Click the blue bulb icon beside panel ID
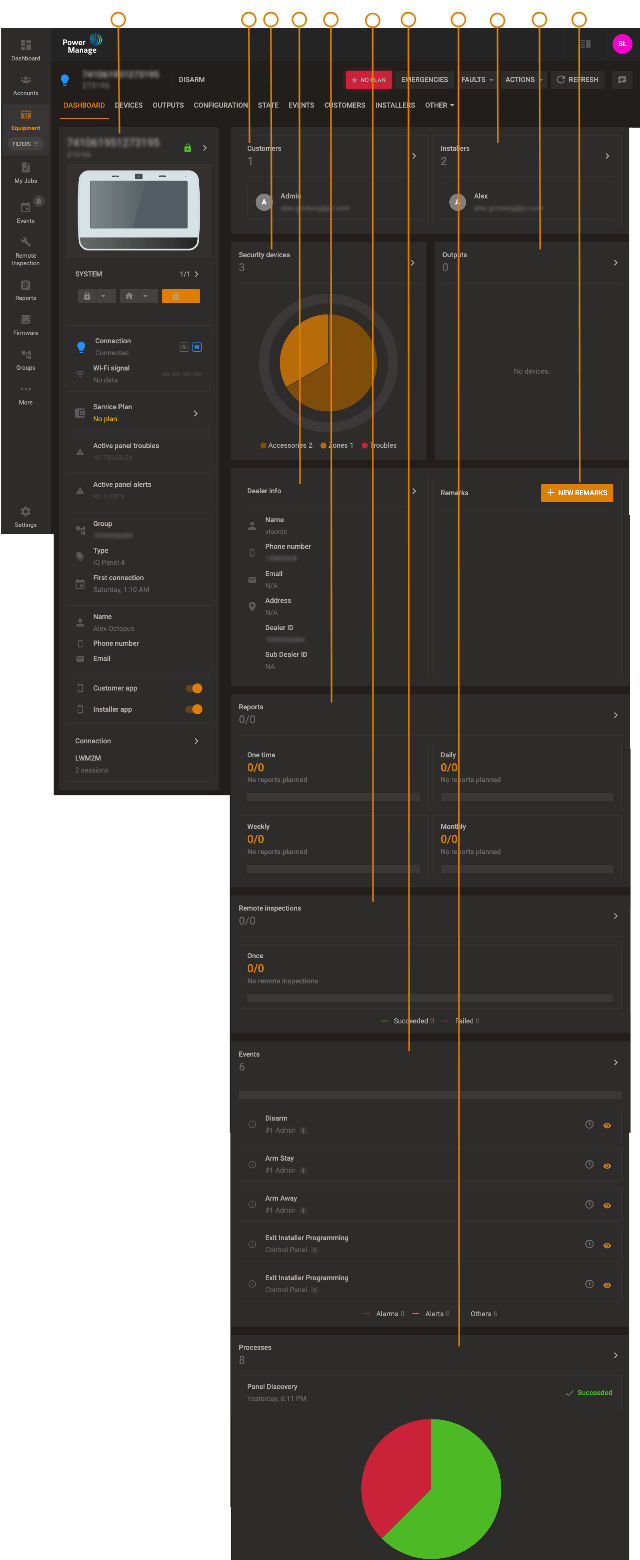The width and height of the screenshot is (640, 1560). coord(65,79)
